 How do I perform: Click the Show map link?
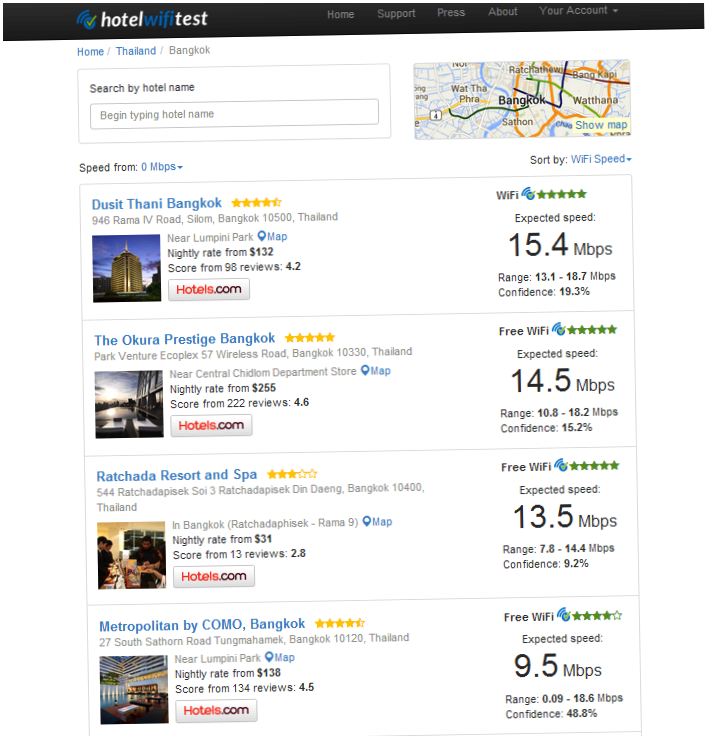click(601, 125)
